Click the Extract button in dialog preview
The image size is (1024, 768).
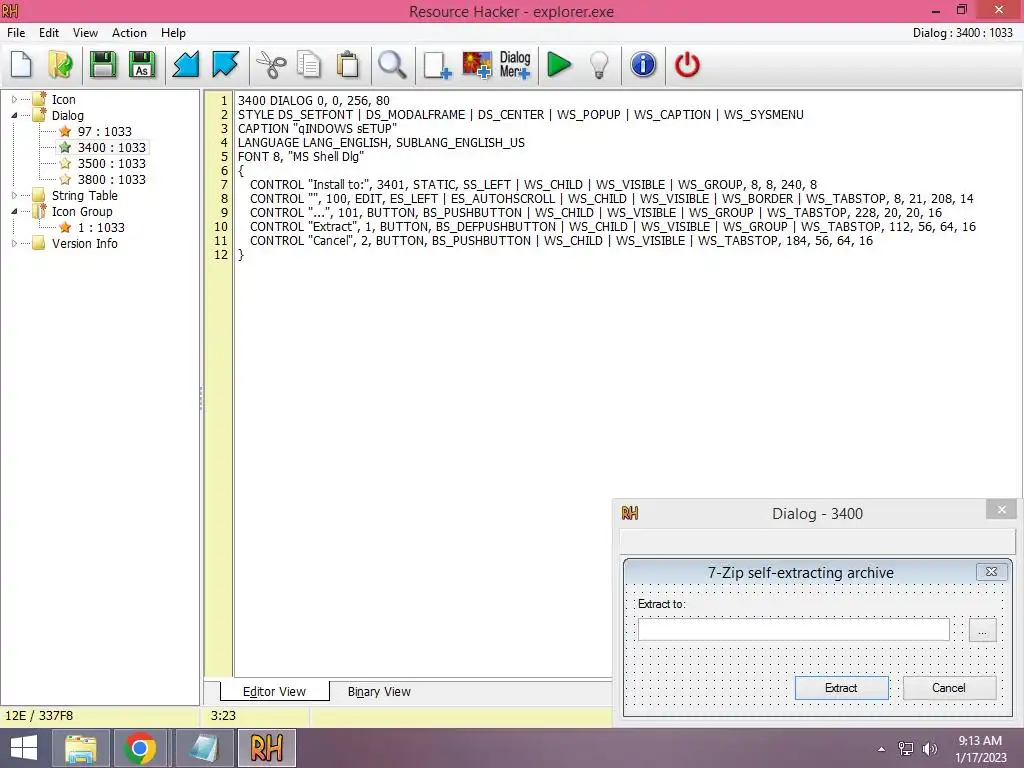(841, 688)
